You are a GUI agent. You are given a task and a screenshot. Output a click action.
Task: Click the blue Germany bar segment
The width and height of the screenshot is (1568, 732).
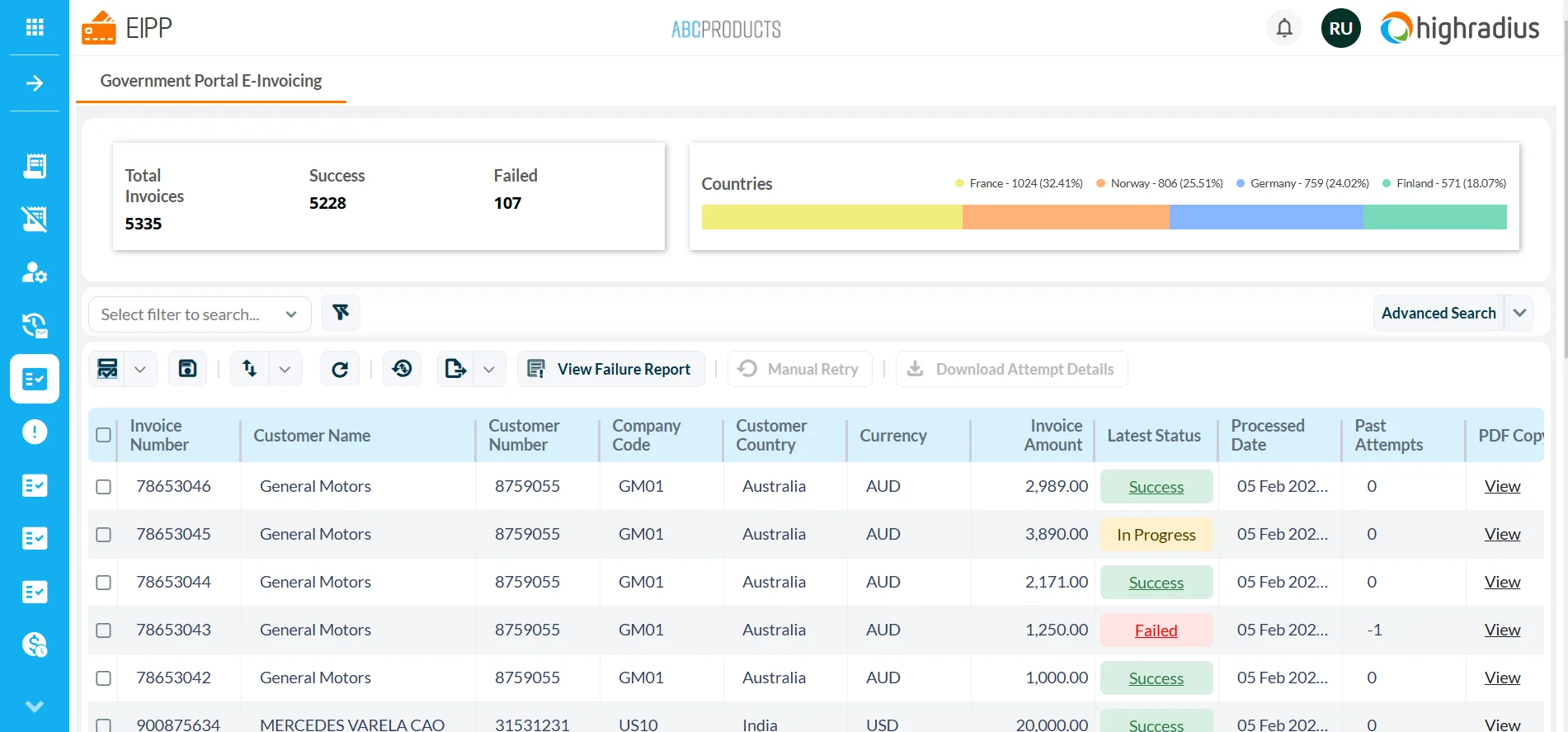pos(1266,217)
